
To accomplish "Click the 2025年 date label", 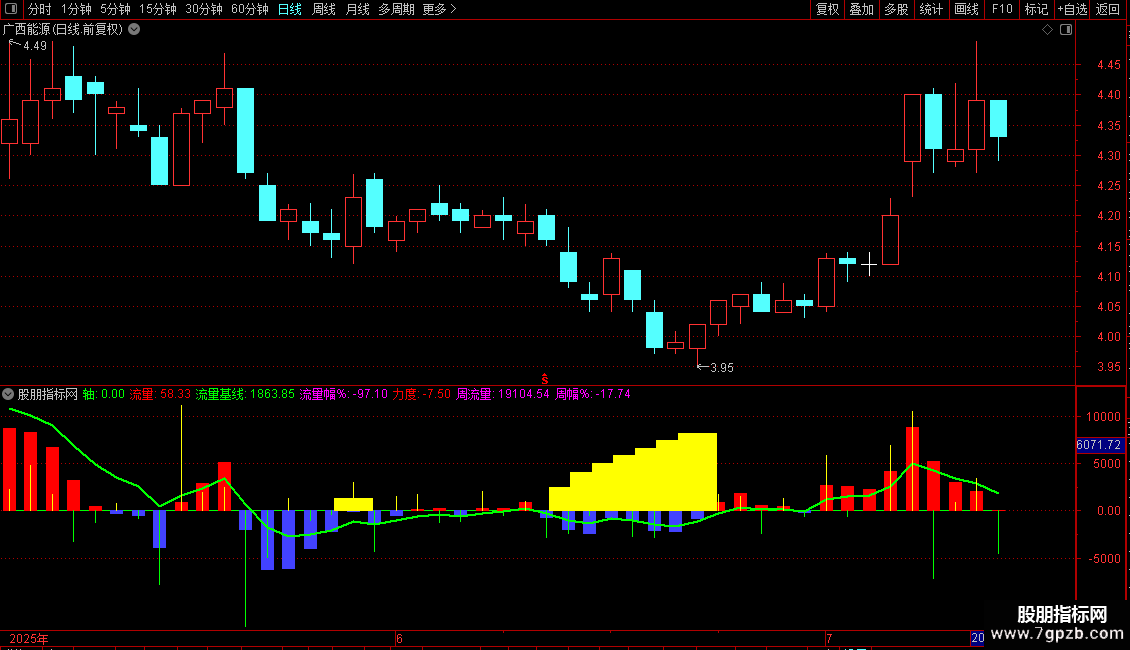I will (x=29, y=639).
